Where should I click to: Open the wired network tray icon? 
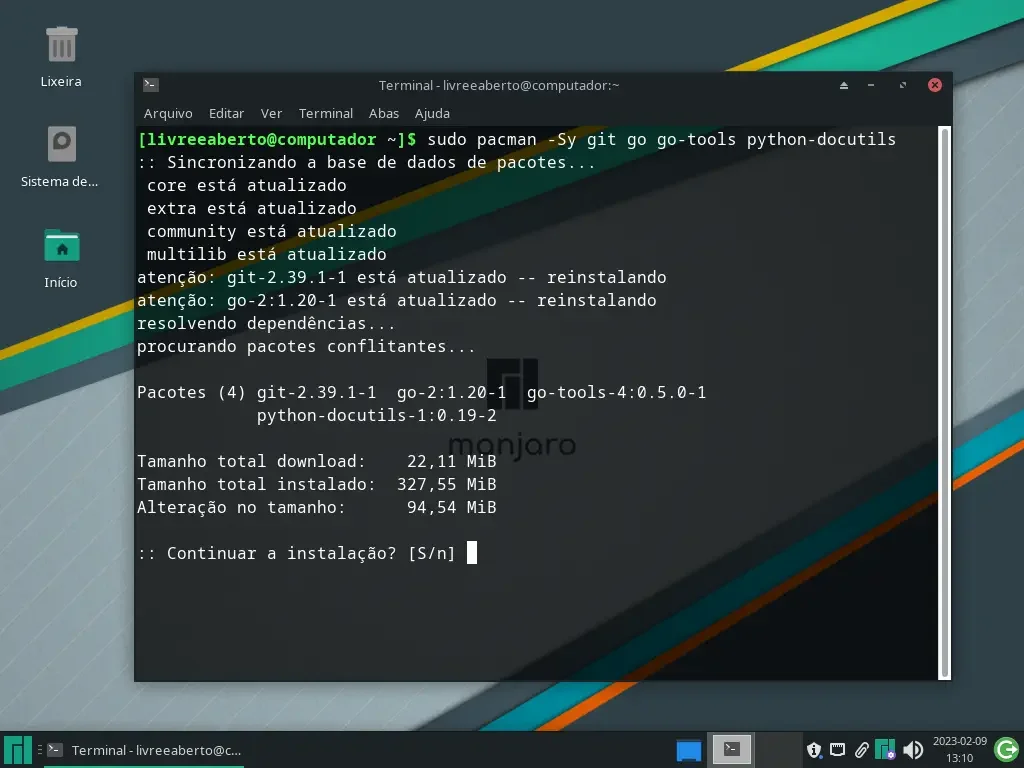tap(837, 750)
